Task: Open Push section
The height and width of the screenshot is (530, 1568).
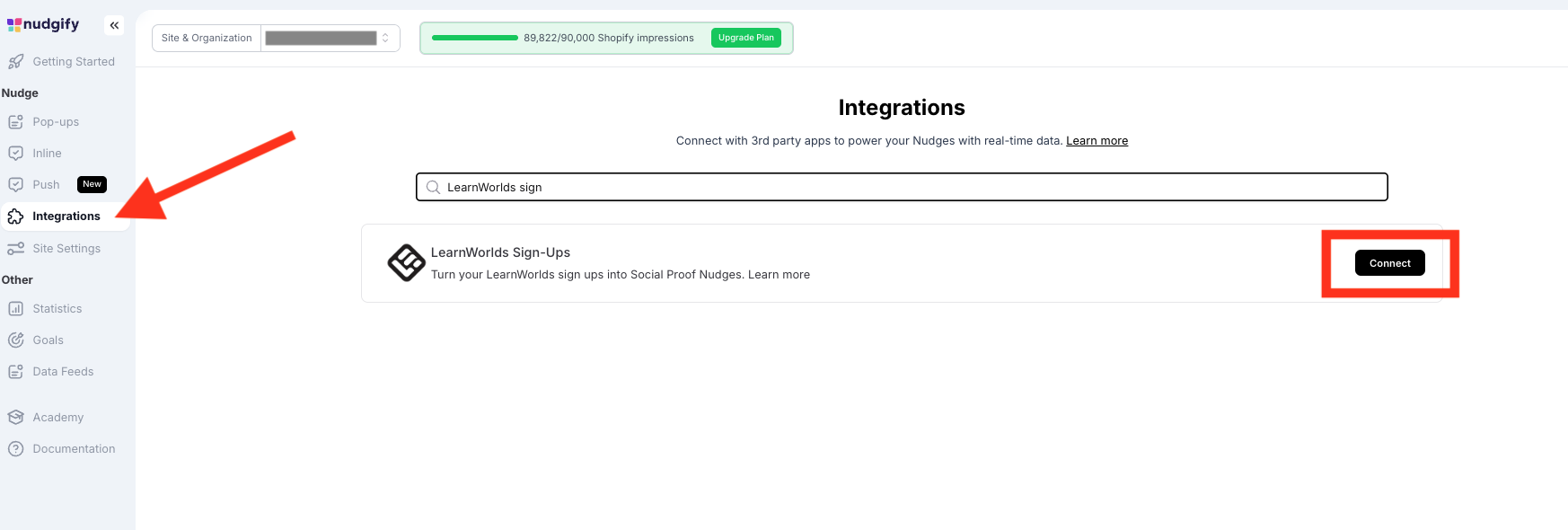Action: pos(46,185)
